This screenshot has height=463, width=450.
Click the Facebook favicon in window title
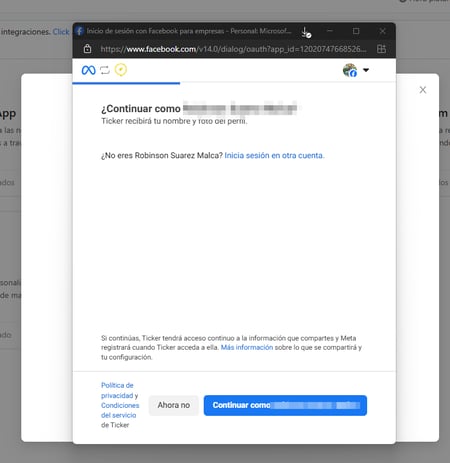[x=79, y=31]
